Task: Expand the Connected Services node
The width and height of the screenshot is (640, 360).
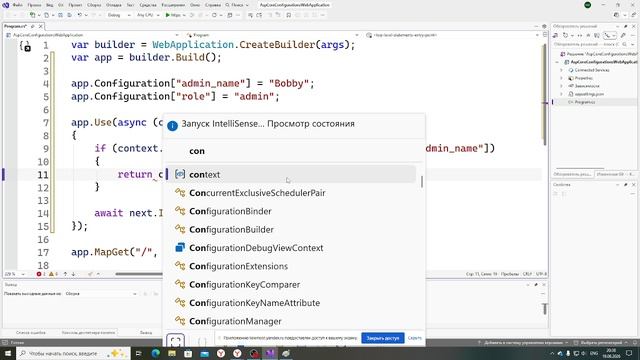Action: click(561, 70)
